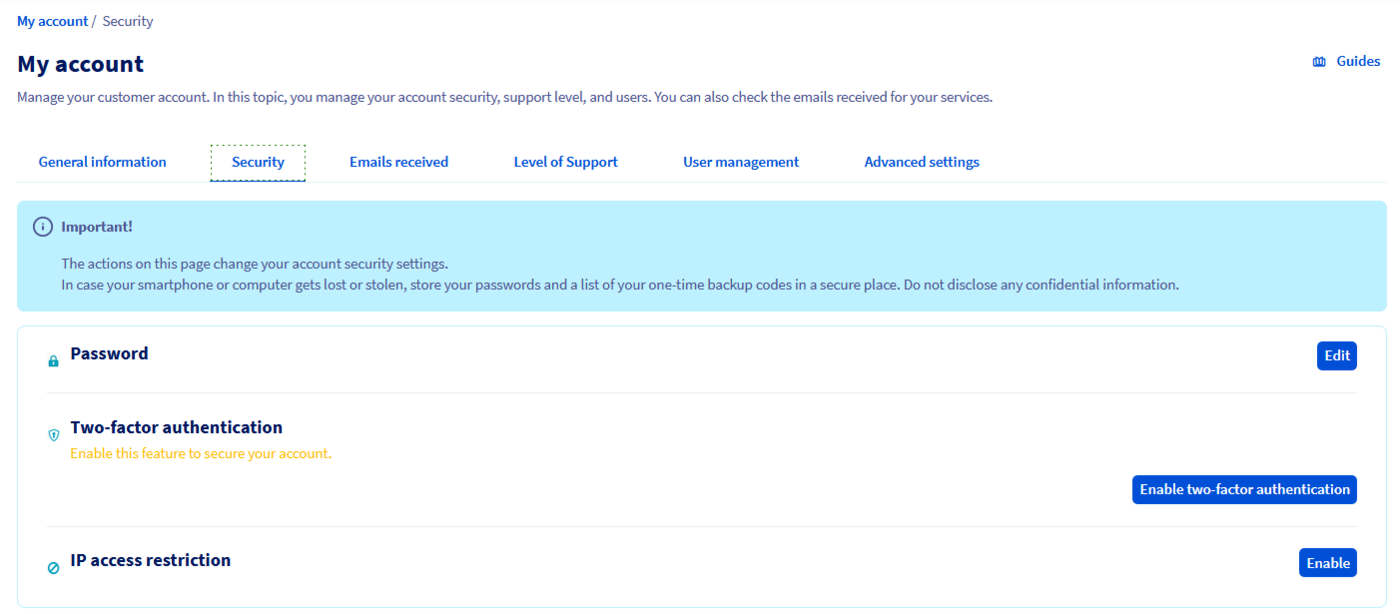Click the blocked-circle icon beside IP access restriction
The width and height of the screenshot is (1400, 614).
pos(53,567)
